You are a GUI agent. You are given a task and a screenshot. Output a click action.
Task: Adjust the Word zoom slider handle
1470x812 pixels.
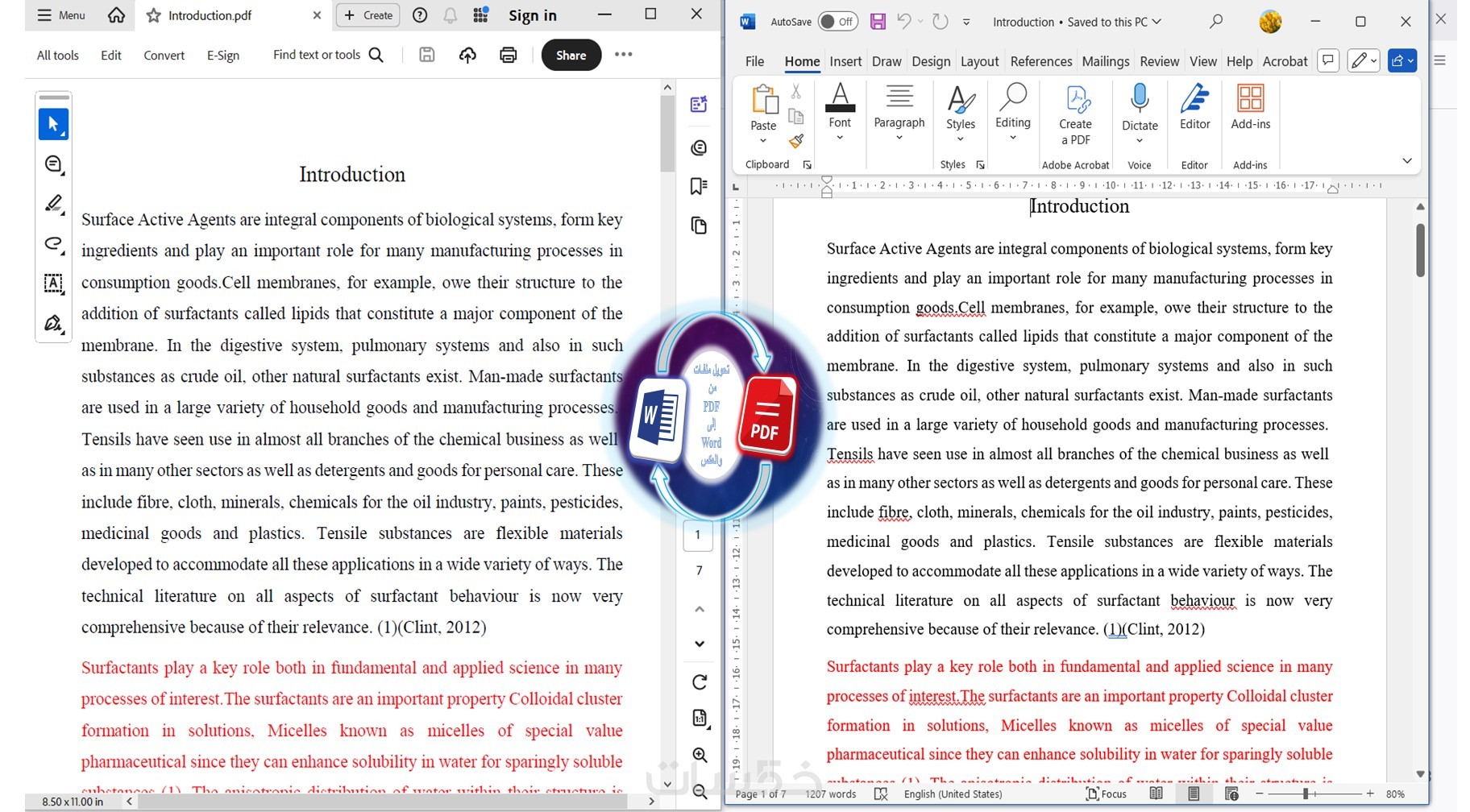(1306, 794)
